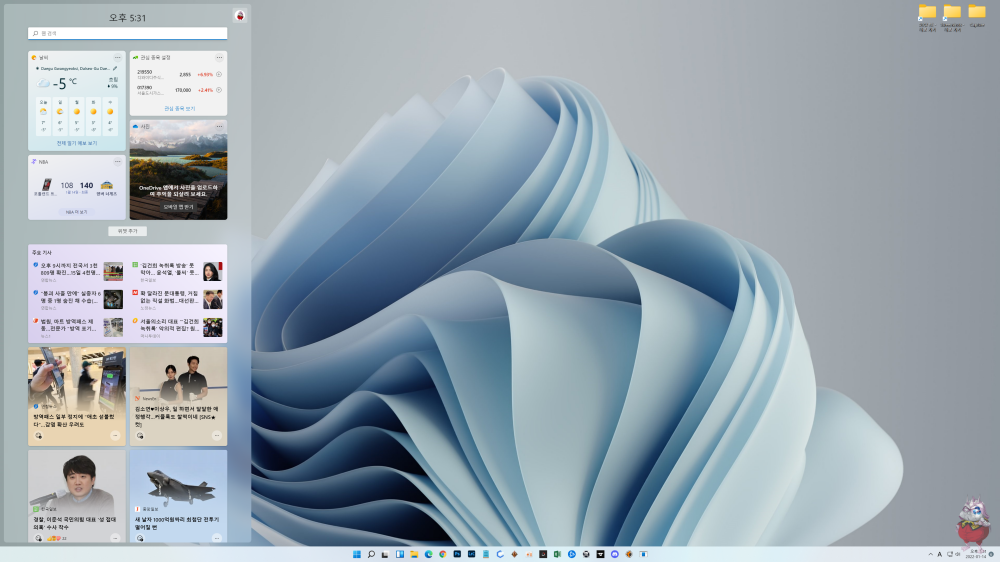This screenshot has height=562, width=1000.
Task: Open the system tray clock and date
Action: [x=976, y=554]
